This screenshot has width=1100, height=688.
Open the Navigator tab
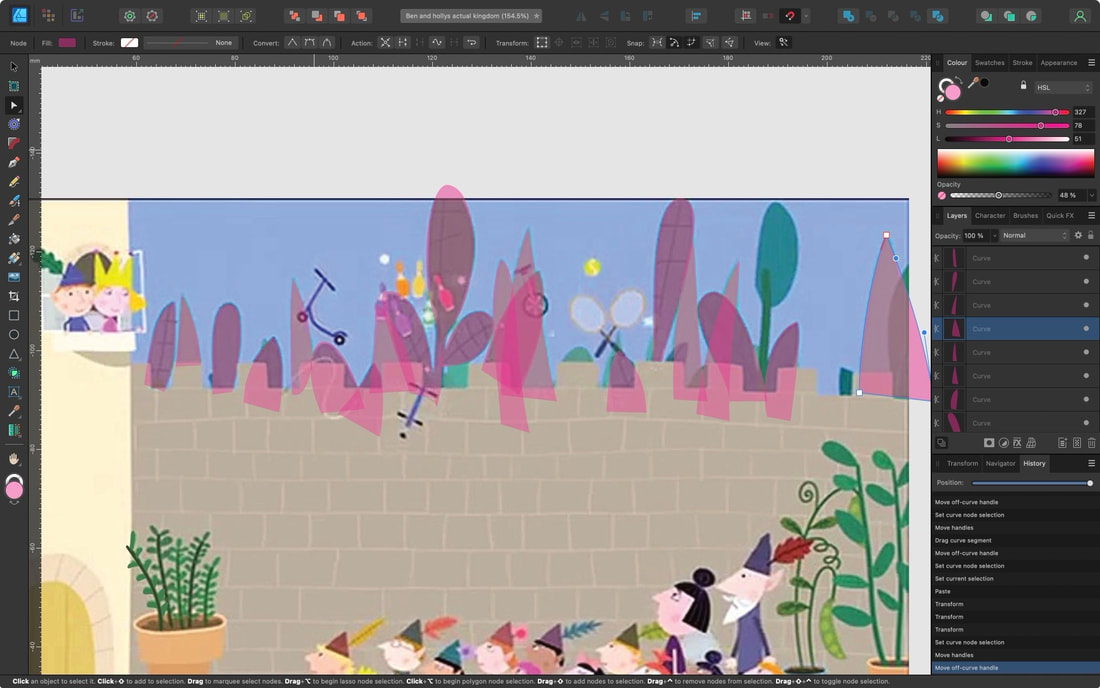tap(1000, 463)
